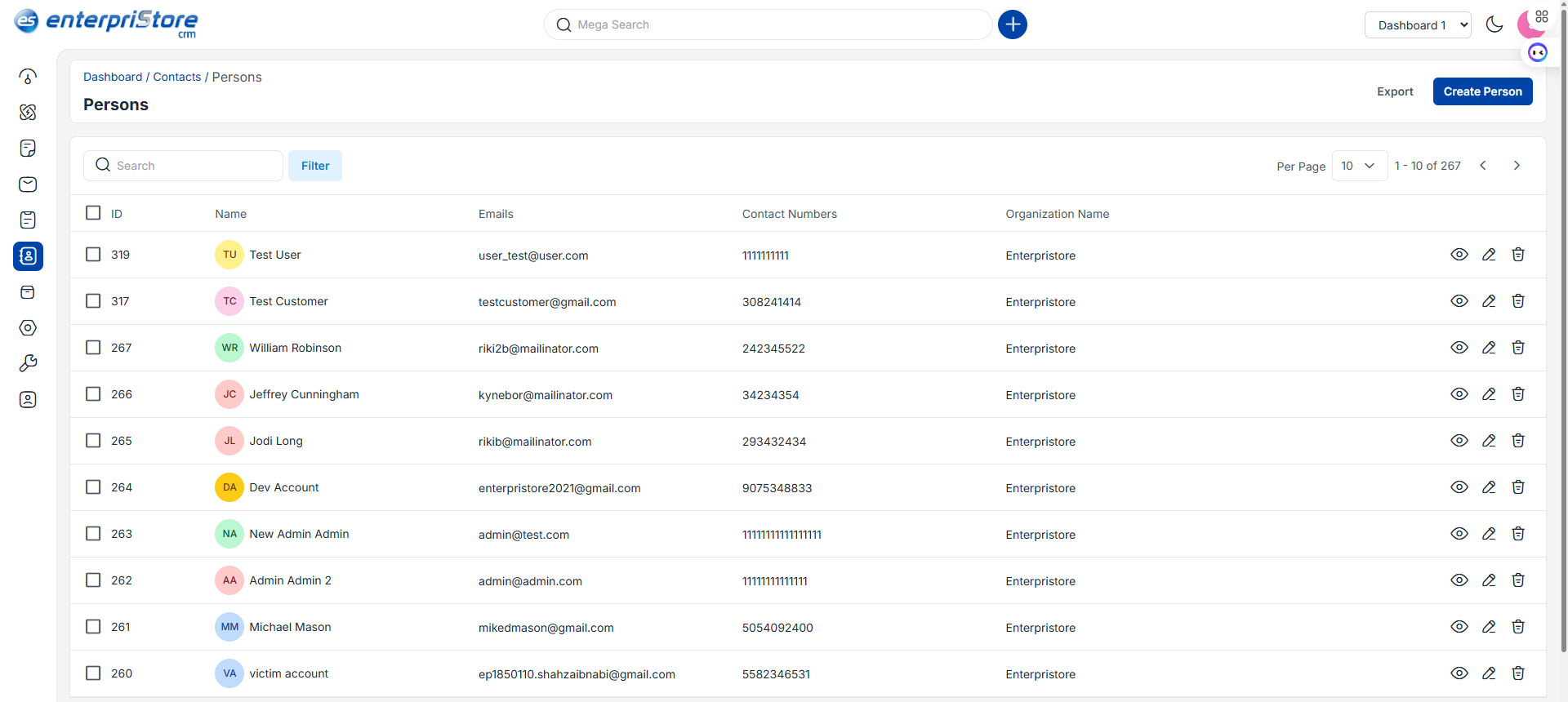This screenshot has width=1568, height=702.
Task: Open the products box icon in sidebar
Action: pos(28,292)
